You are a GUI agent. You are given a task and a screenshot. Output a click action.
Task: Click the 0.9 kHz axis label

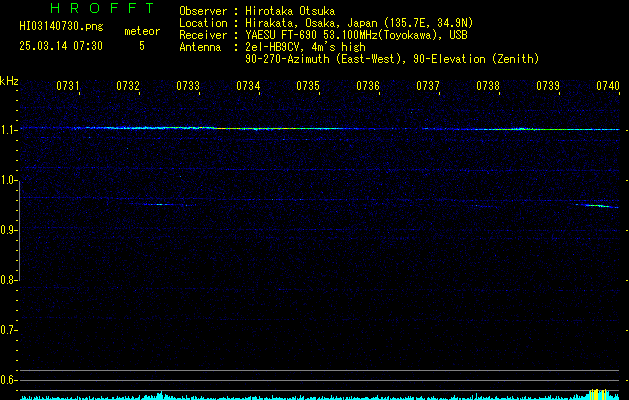pos(8,230)
